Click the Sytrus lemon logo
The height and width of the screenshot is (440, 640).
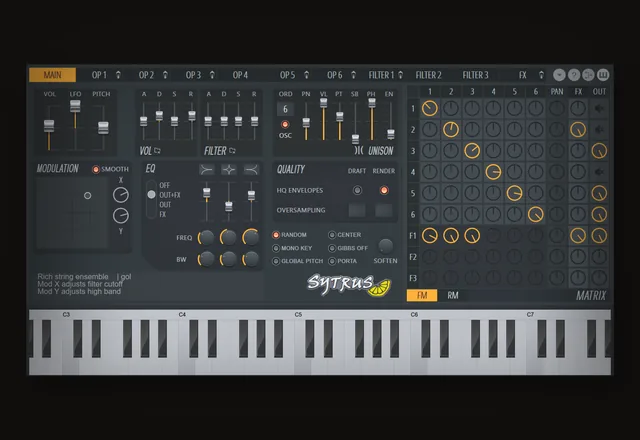point(349,284)
